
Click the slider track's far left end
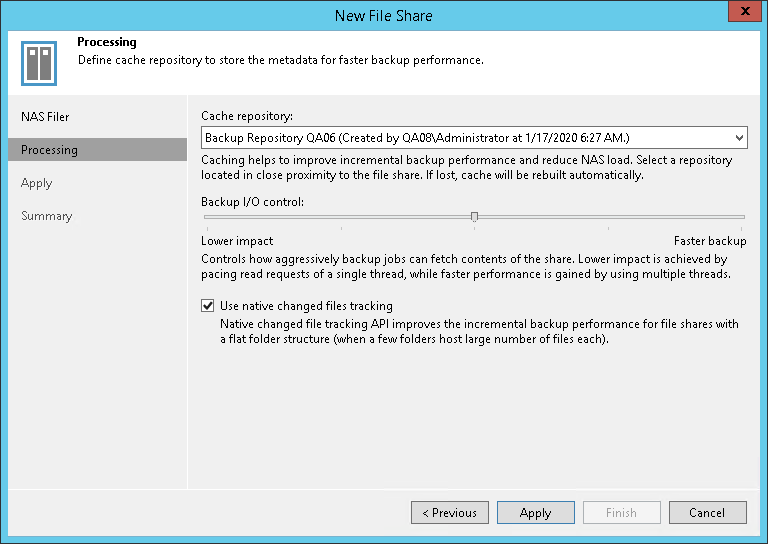[x=203, y=216]
